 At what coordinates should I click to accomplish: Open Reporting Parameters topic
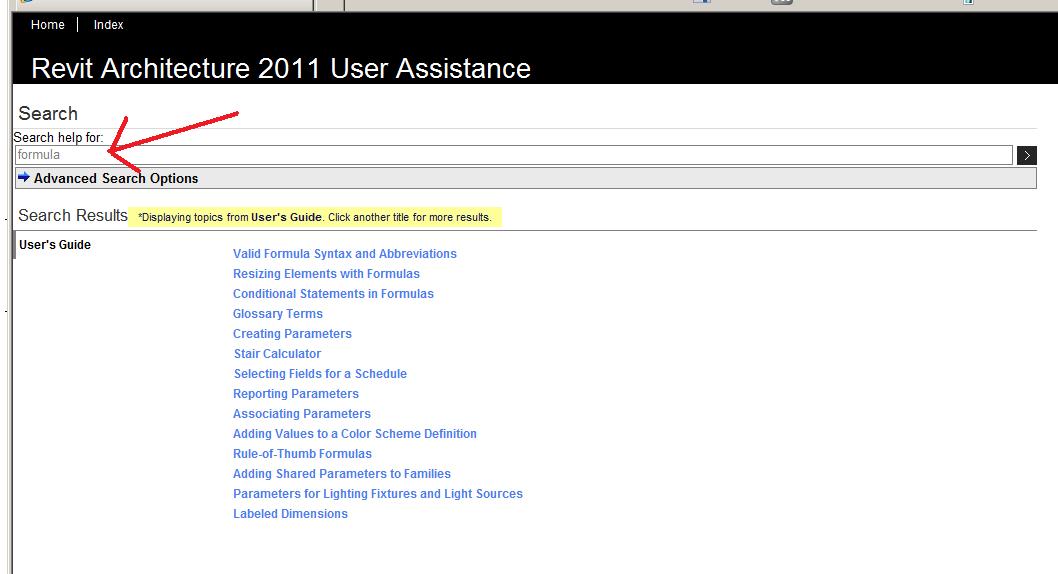296,394
